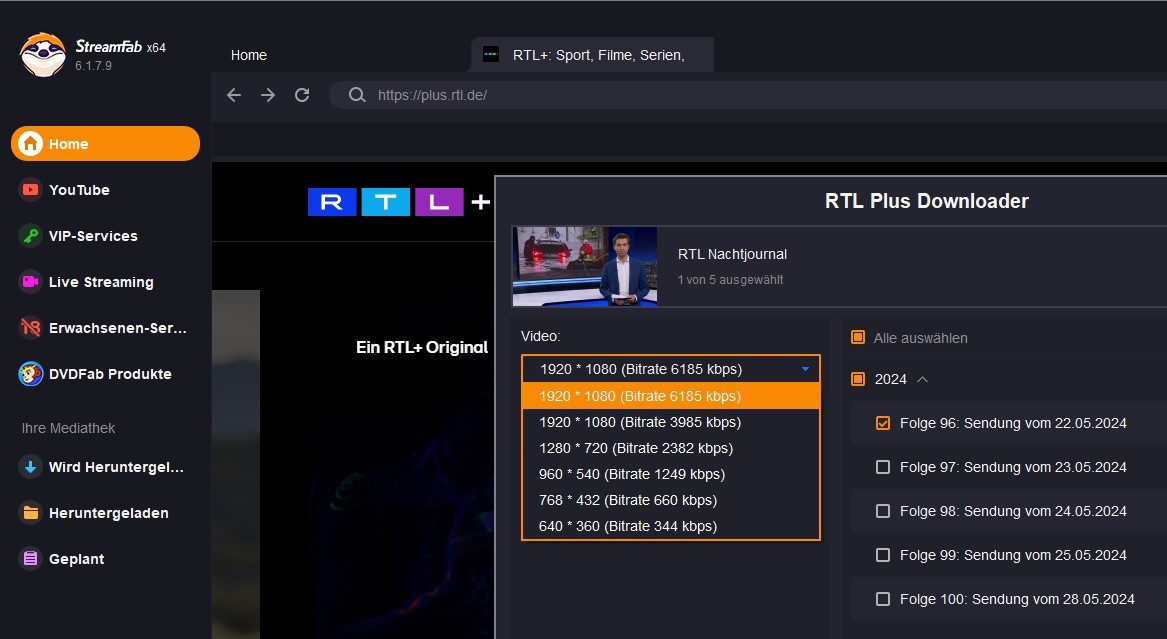The width and height of the screenshot is (1167, 639).
Task: Show the Geplant scheduled downloads list
Action: click(76, 559)
